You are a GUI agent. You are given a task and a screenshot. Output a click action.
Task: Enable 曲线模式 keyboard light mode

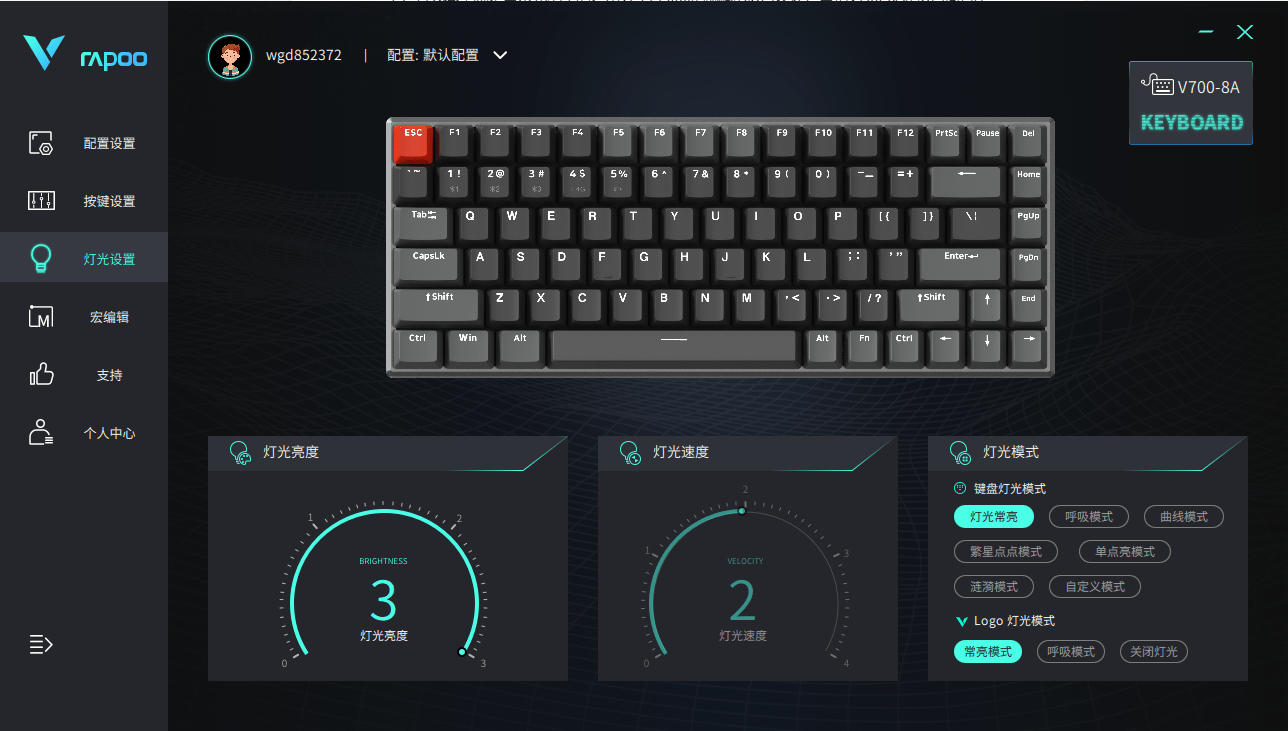coord(1184,517)
